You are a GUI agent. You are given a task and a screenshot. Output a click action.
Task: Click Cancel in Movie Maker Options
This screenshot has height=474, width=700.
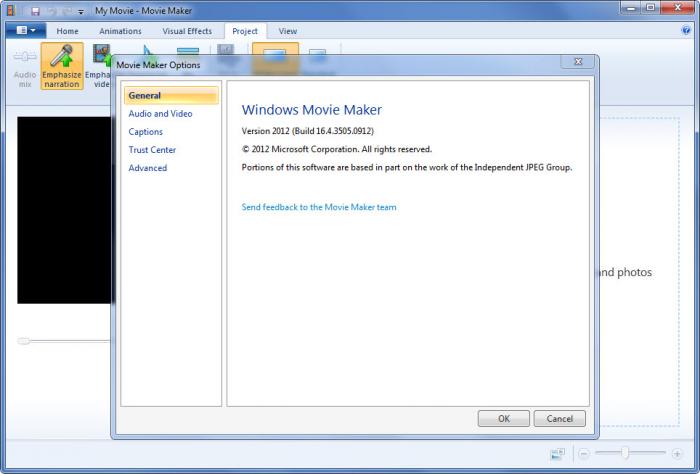click(x=559, y=418)
